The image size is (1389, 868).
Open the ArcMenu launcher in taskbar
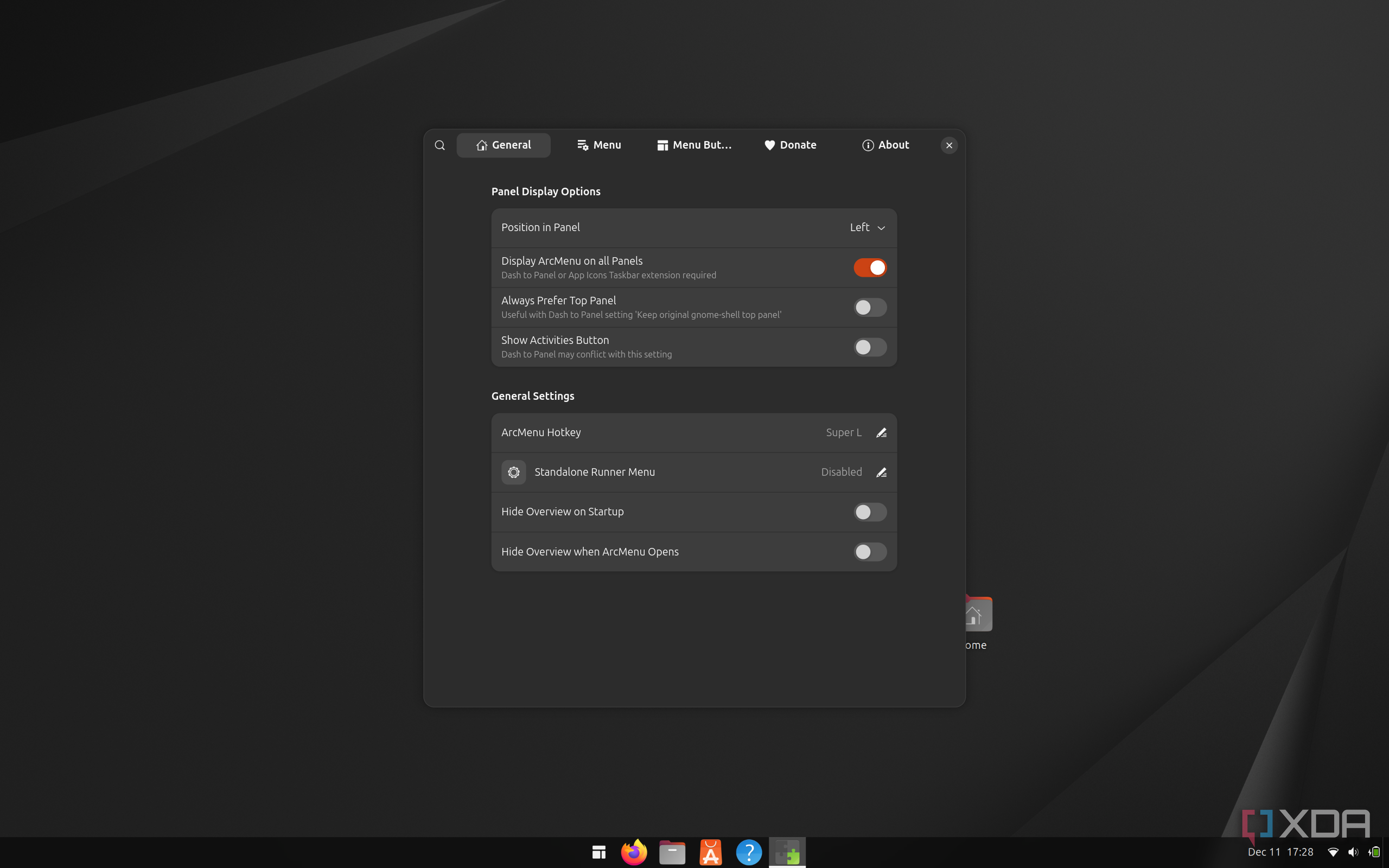tap(598, 852)
